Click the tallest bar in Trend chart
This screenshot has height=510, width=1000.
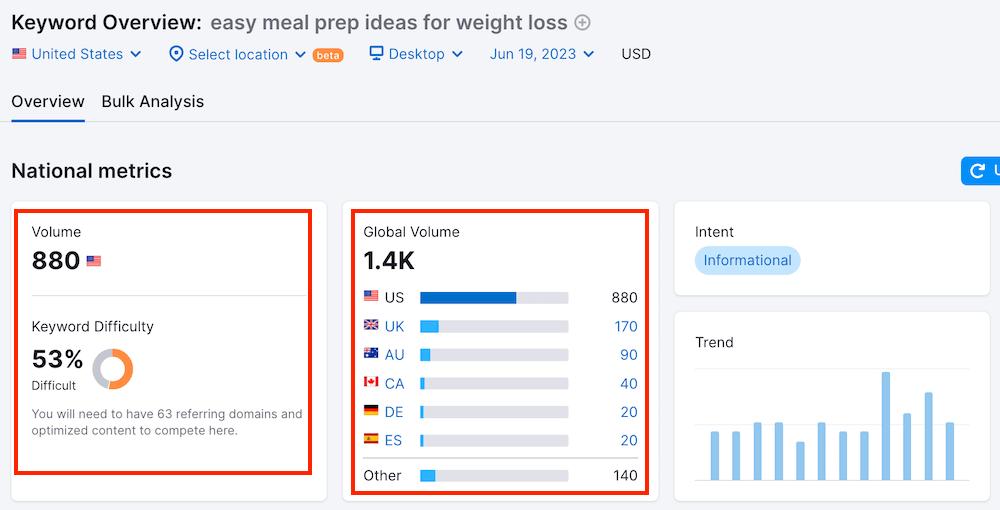[886, 426]
